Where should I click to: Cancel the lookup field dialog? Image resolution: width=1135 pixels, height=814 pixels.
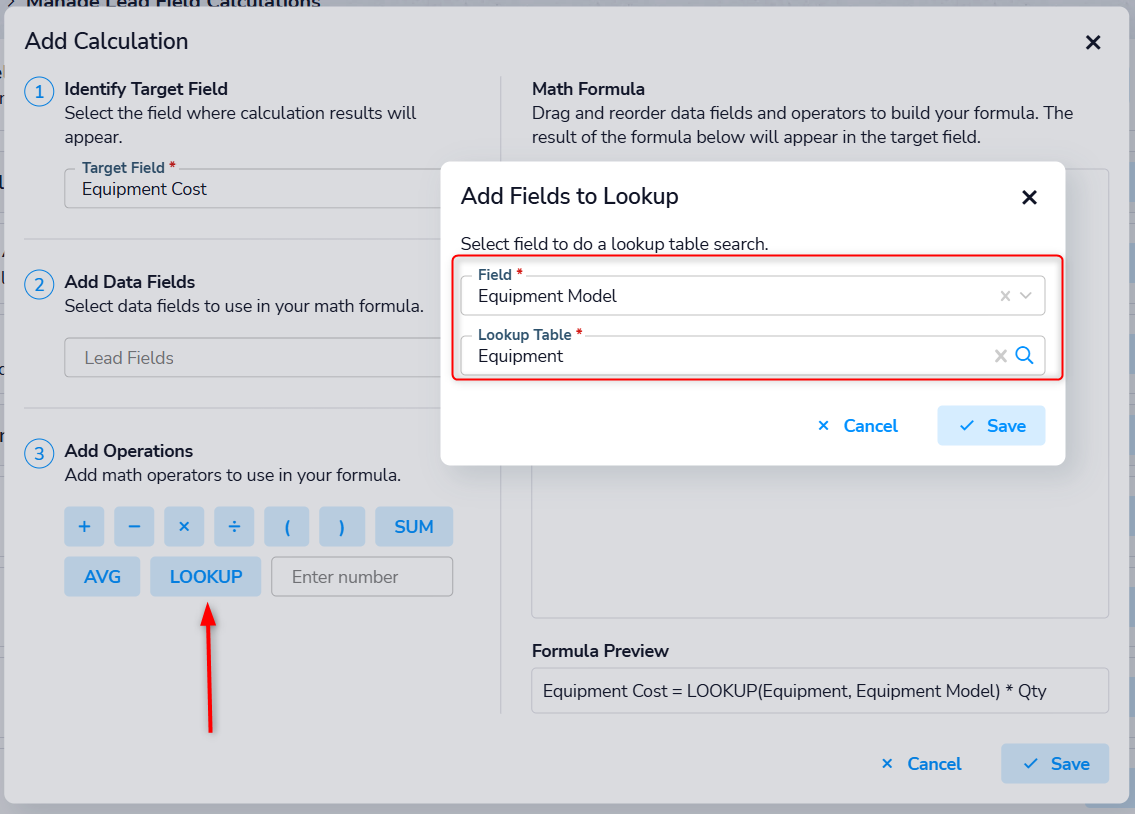[858, 426]
